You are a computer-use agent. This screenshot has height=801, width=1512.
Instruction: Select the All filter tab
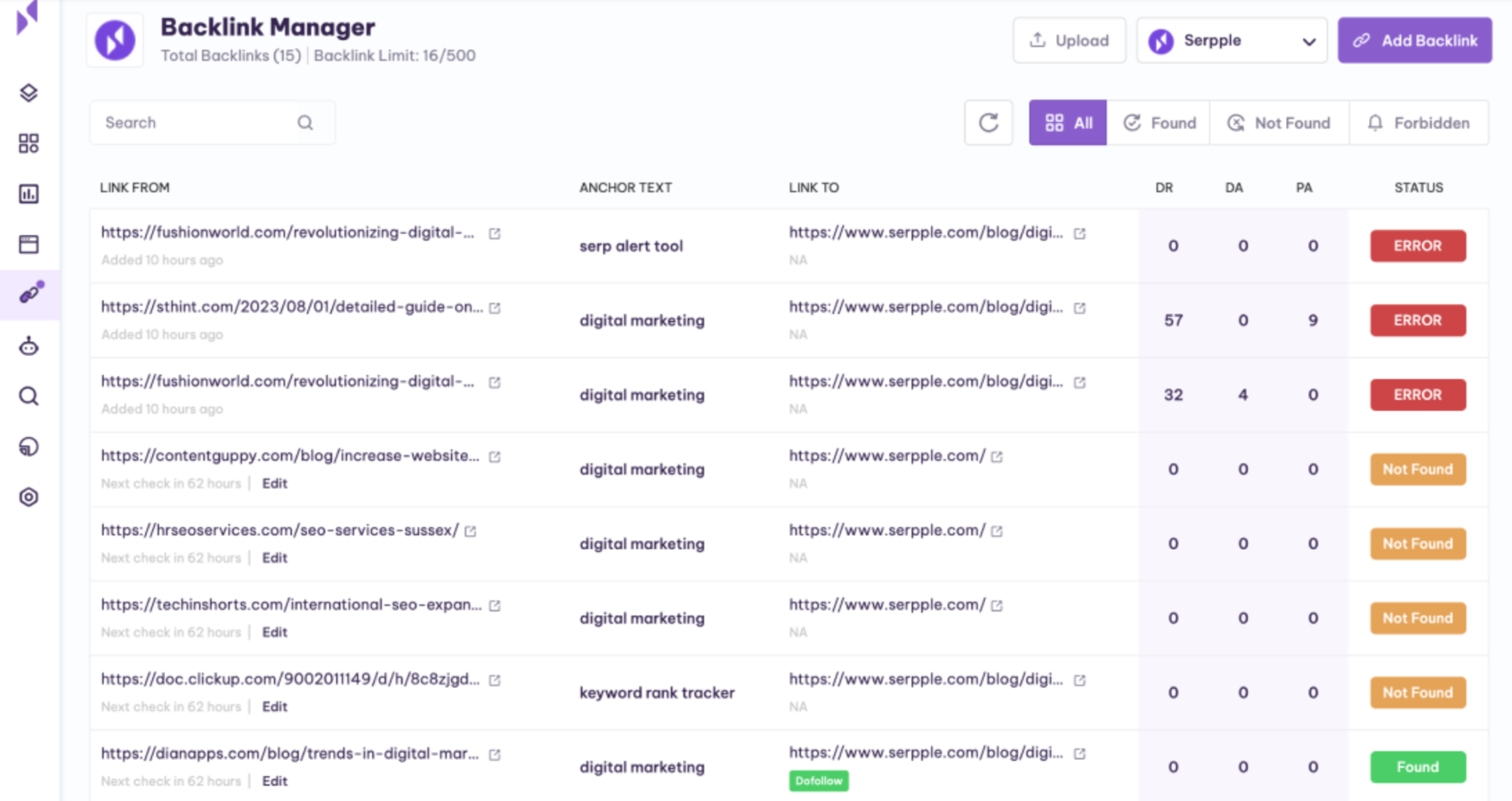coord(1067,123)
